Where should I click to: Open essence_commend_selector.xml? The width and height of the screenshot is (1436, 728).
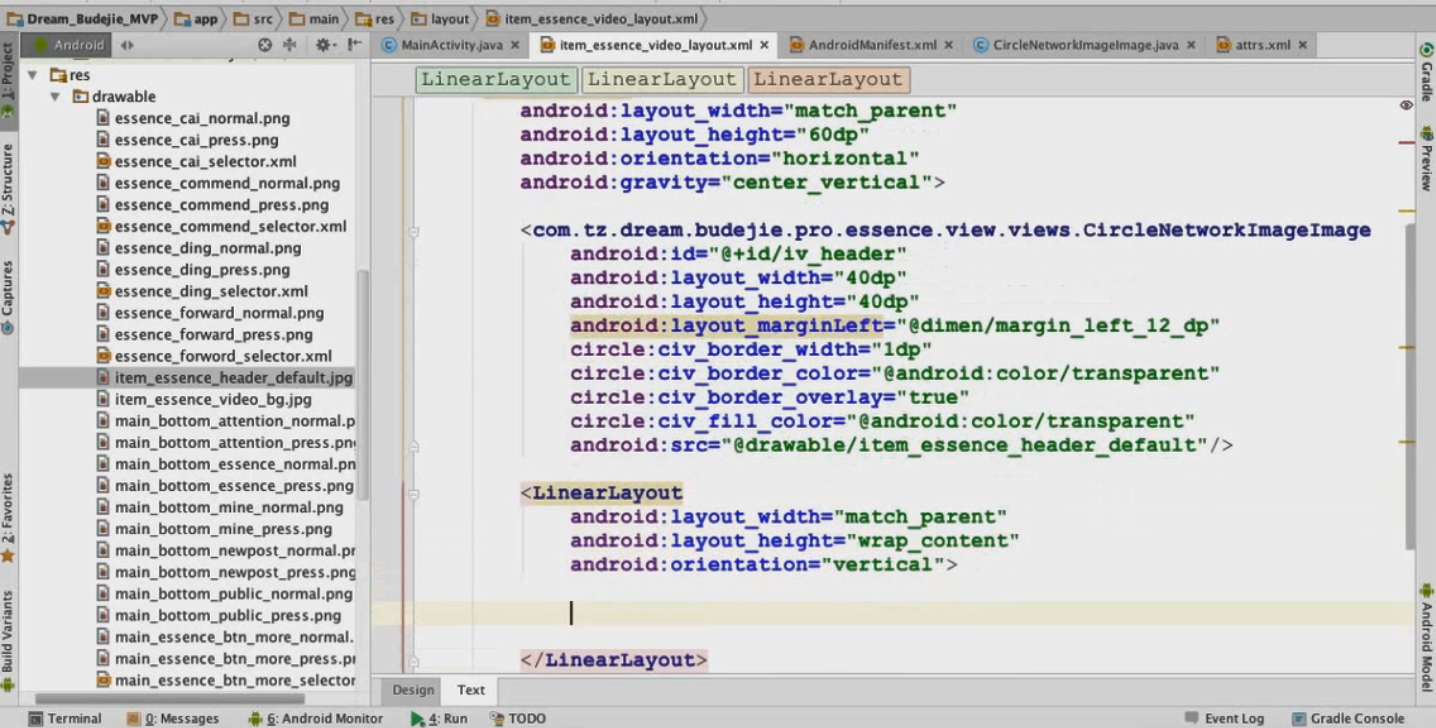230,226
